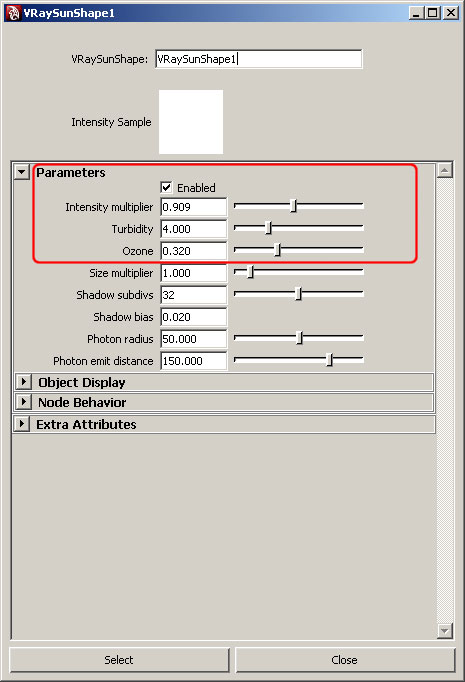
Task: Click the Photon emit distance slider handle
Action: pos(330,360)
